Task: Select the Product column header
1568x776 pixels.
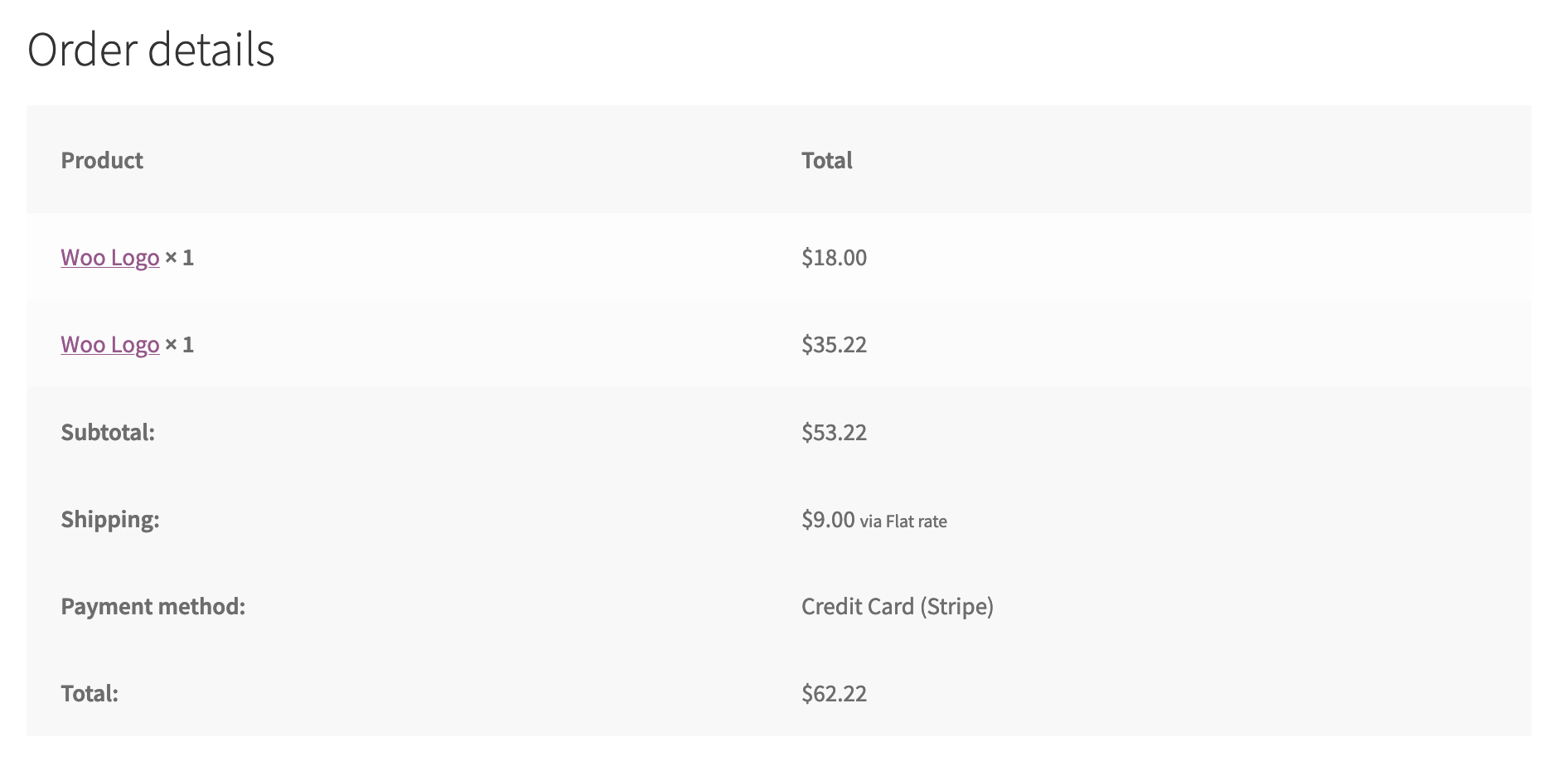Action: 101,160
